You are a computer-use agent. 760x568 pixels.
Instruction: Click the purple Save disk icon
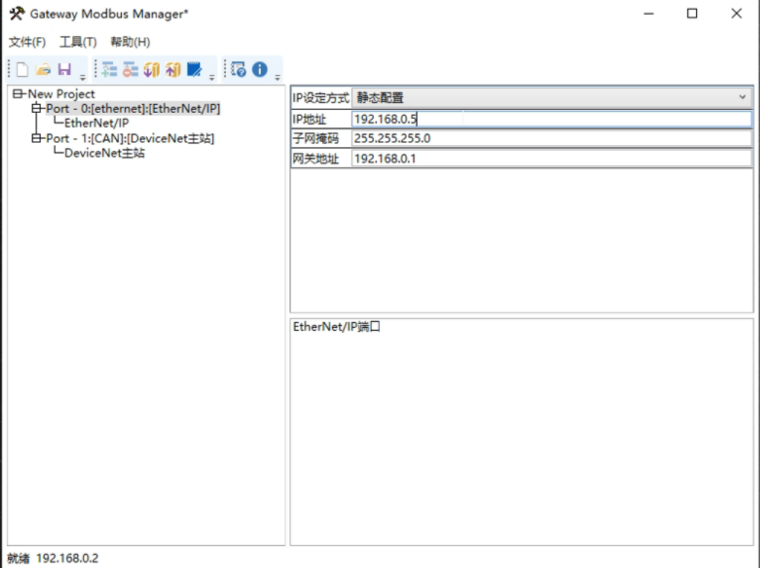click(x=64, y=69)
